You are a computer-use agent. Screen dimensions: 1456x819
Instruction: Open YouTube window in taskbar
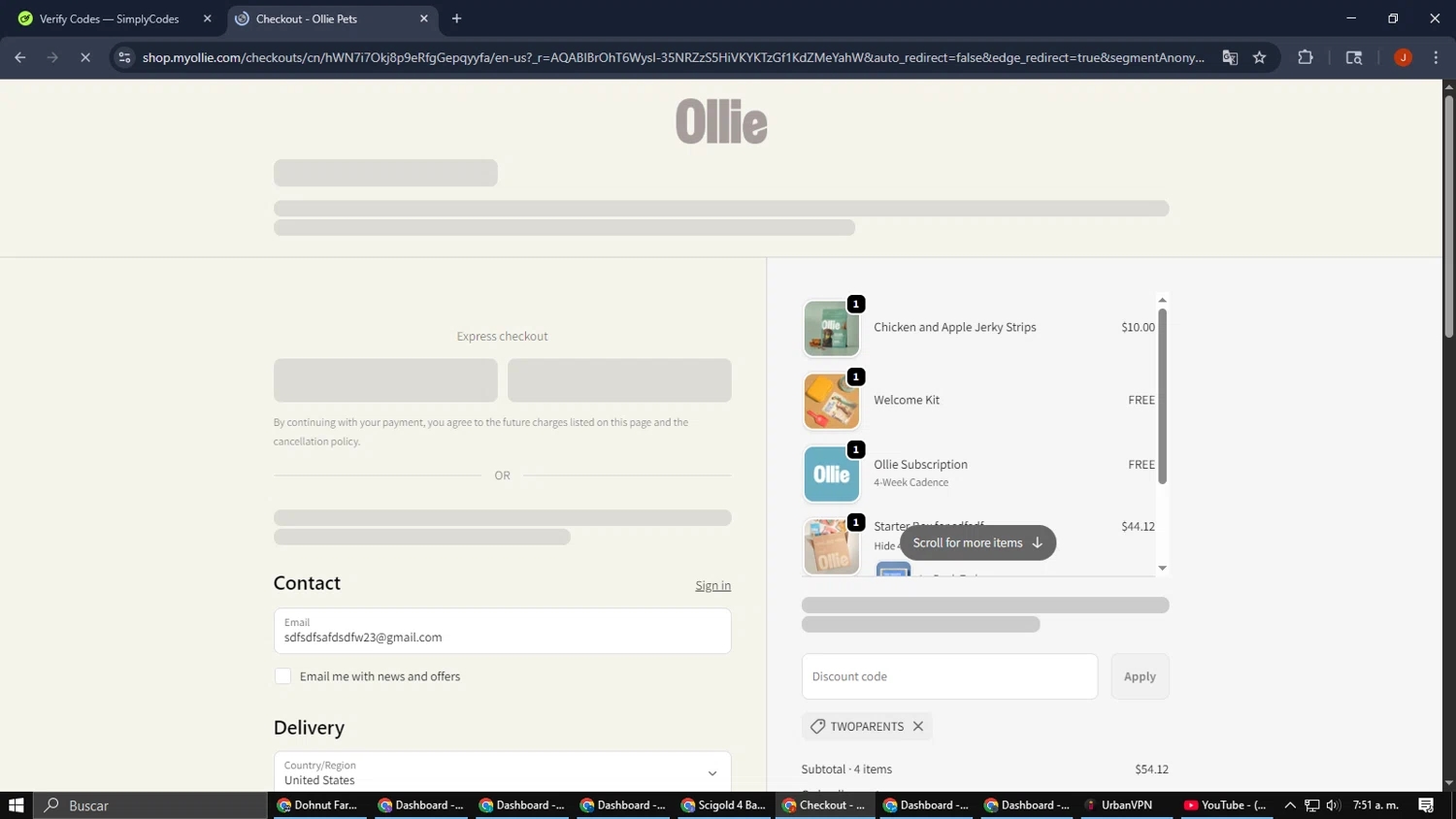(1225, 805)
